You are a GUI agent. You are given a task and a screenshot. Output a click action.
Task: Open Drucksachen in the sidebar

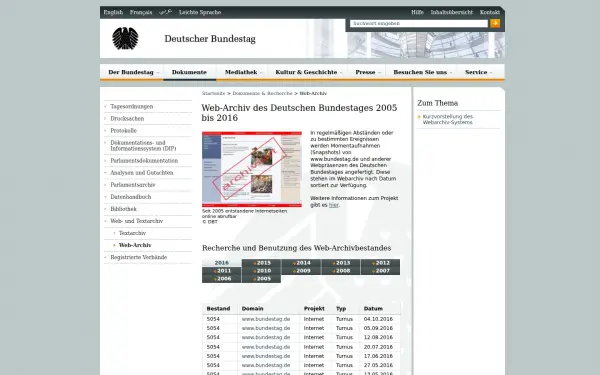pos(127,119)
